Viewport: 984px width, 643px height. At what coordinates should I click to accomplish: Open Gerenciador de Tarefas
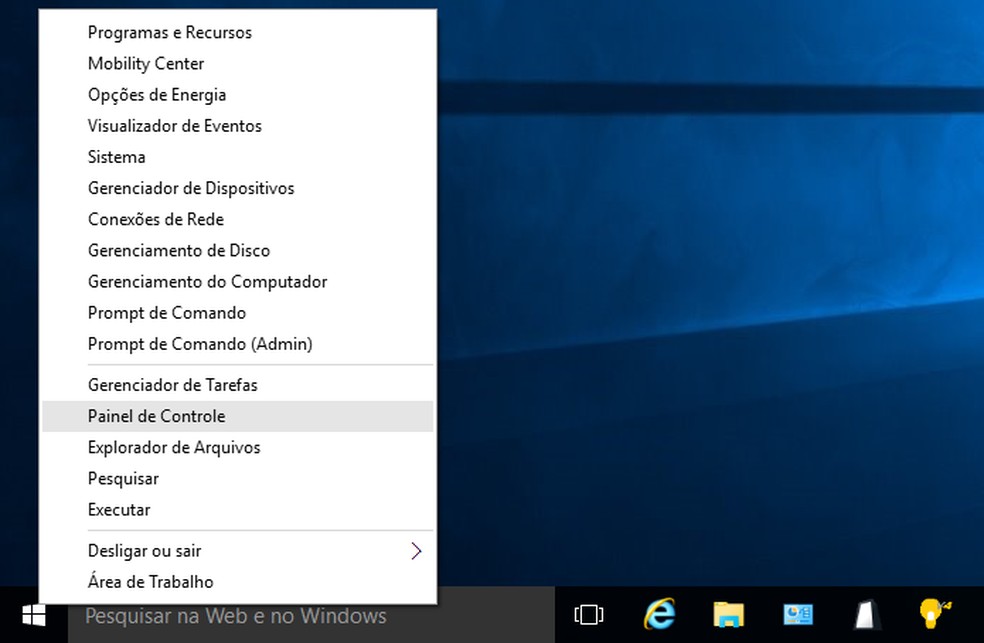pos(172,384)
